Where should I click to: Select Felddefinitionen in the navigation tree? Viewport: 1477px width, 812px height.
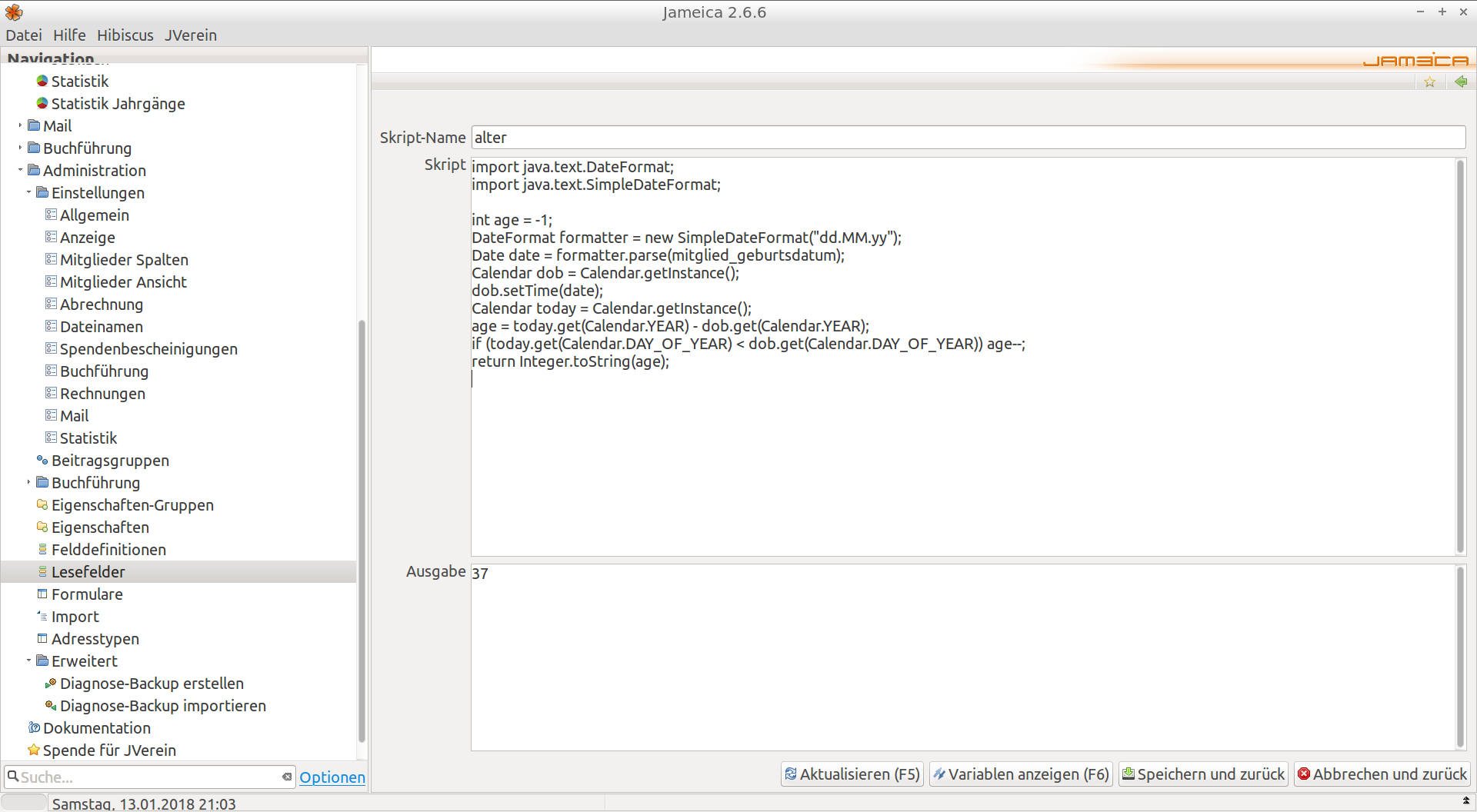tap(108, 550)
